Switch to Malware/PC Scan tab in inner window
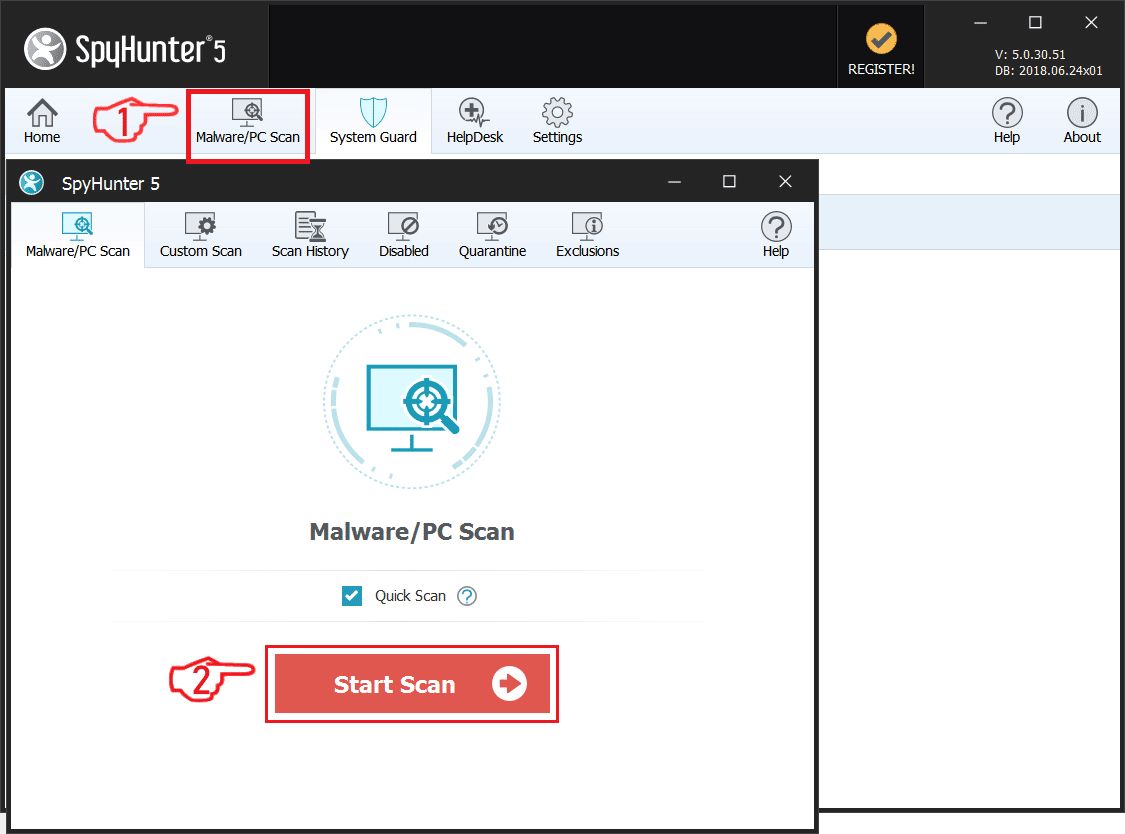 [77, 235]
